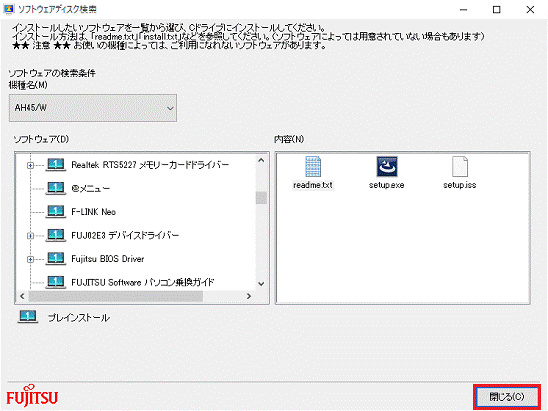The height and width of the screenshot is (411, 548).
Task: Select the @メニュー entry
Action: click(91, 188)
